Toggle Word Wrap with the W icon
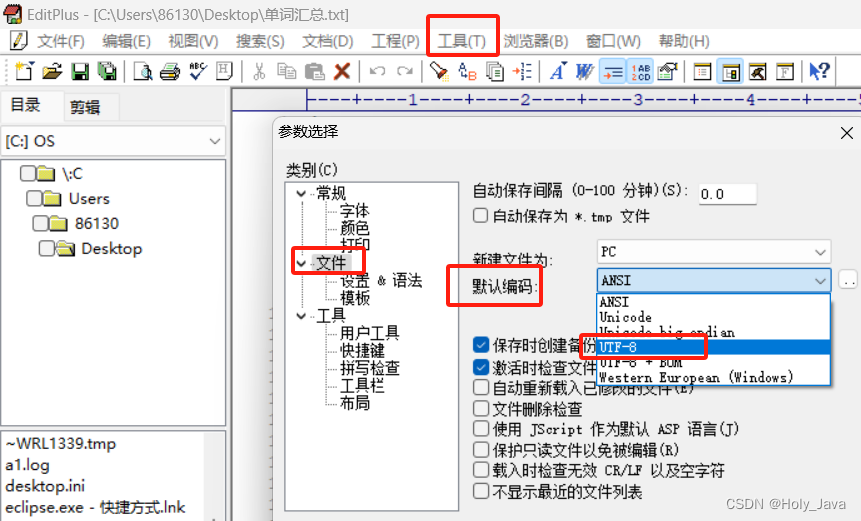The width and height of the screenshot is (861, 521). pyautogui.click(x=584, y=71)
